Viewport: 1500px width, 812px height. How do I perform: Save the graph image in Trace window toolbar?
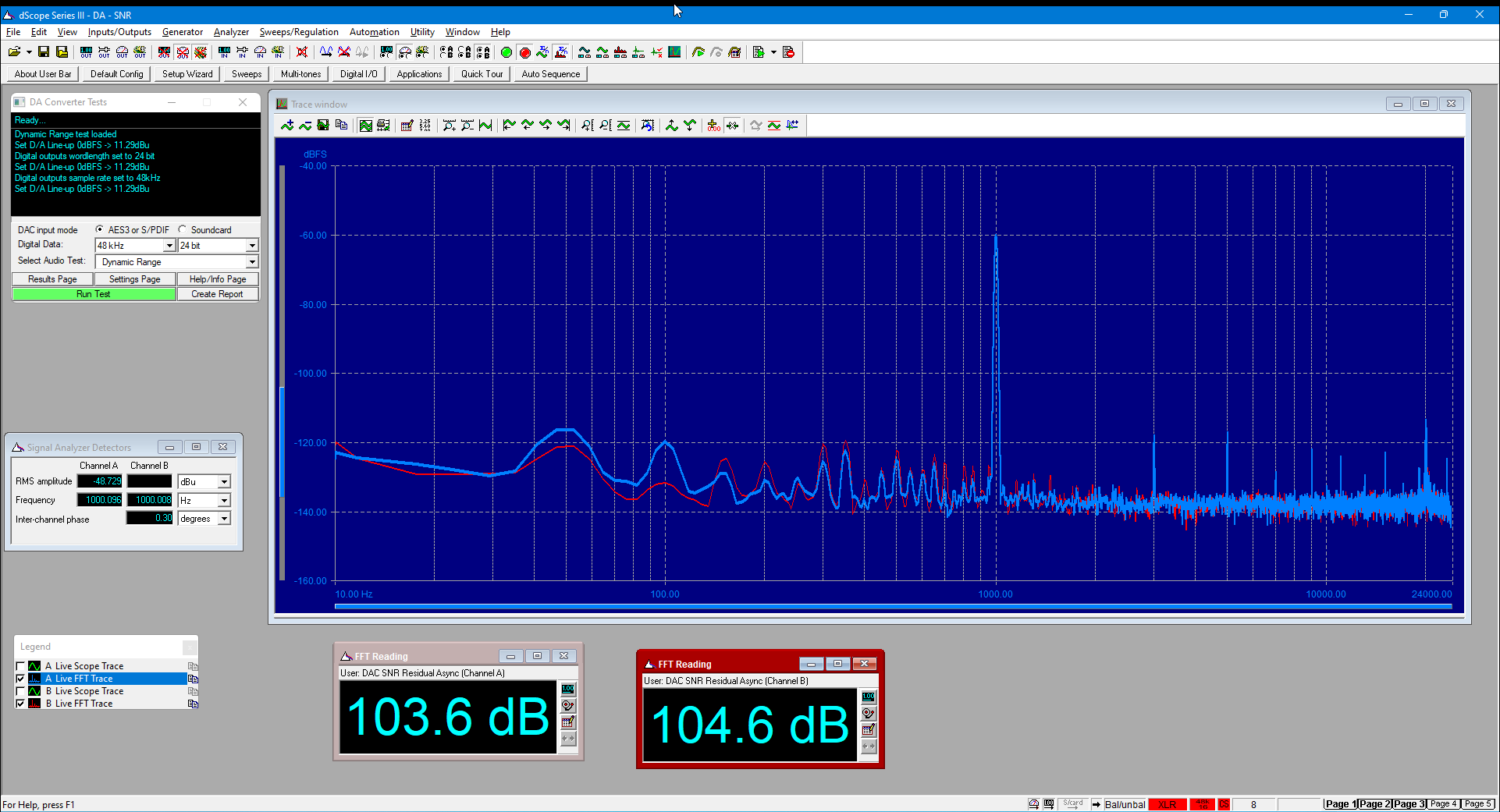point(323,126)
